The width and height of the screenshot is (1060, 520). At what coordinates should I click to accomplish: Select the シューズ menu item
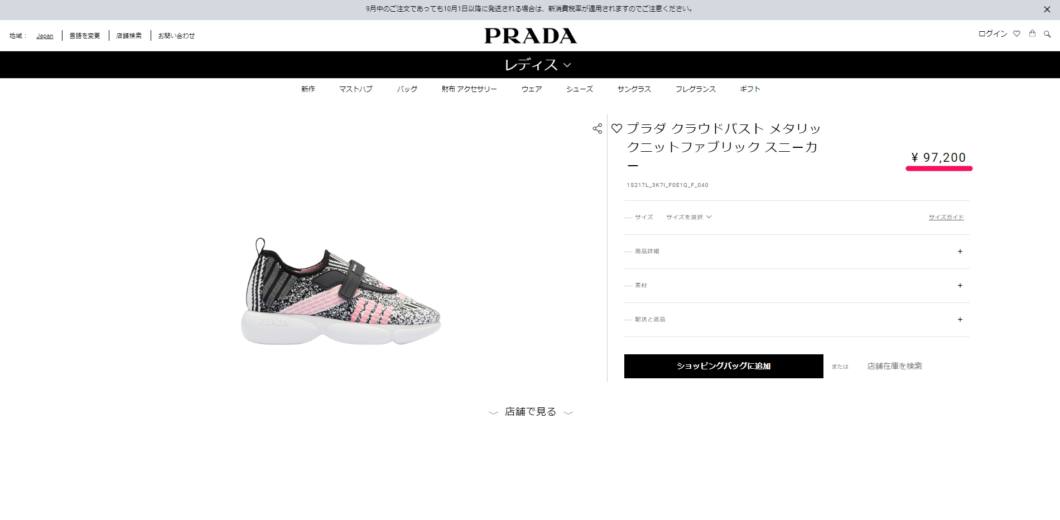pos(579,89)
